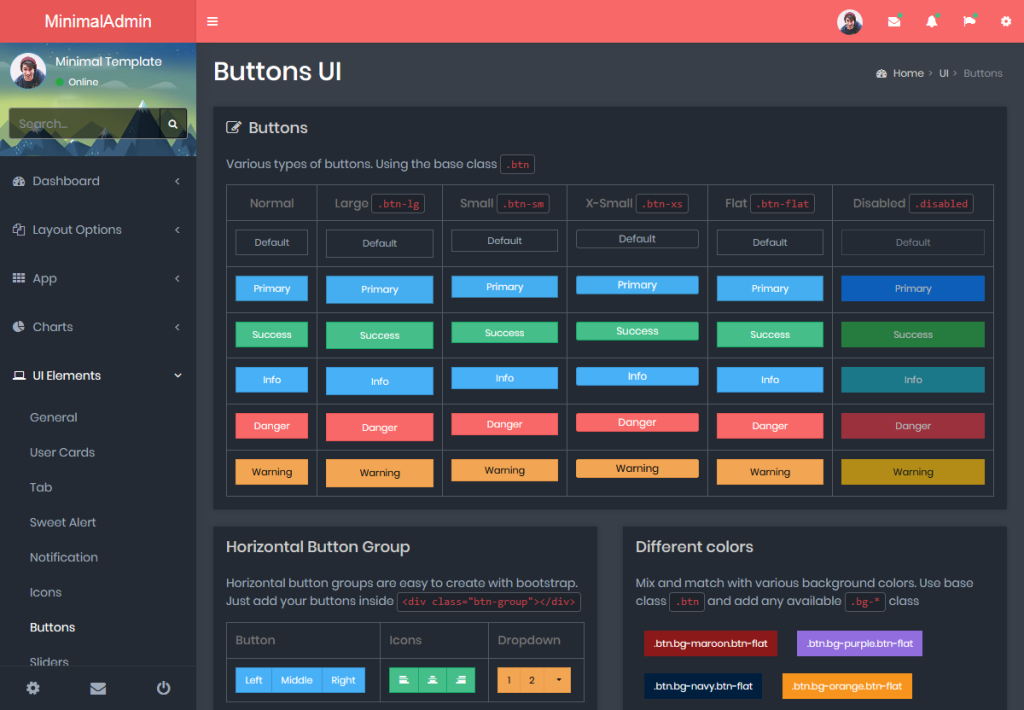Click the Large Primary button
1024x710 pixels.
click(x=379, y=289)
